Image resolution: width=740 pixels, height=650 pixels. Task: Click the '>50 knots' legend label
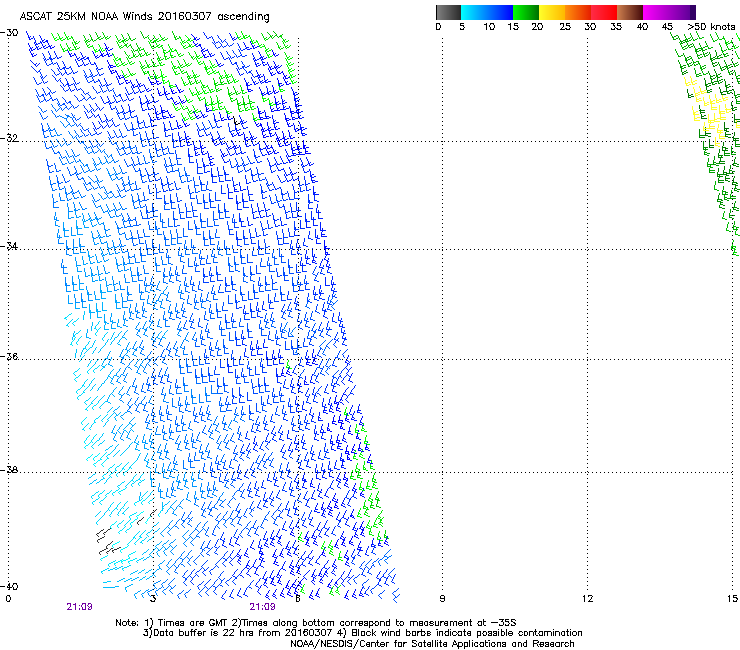click(x=711, y=27)
